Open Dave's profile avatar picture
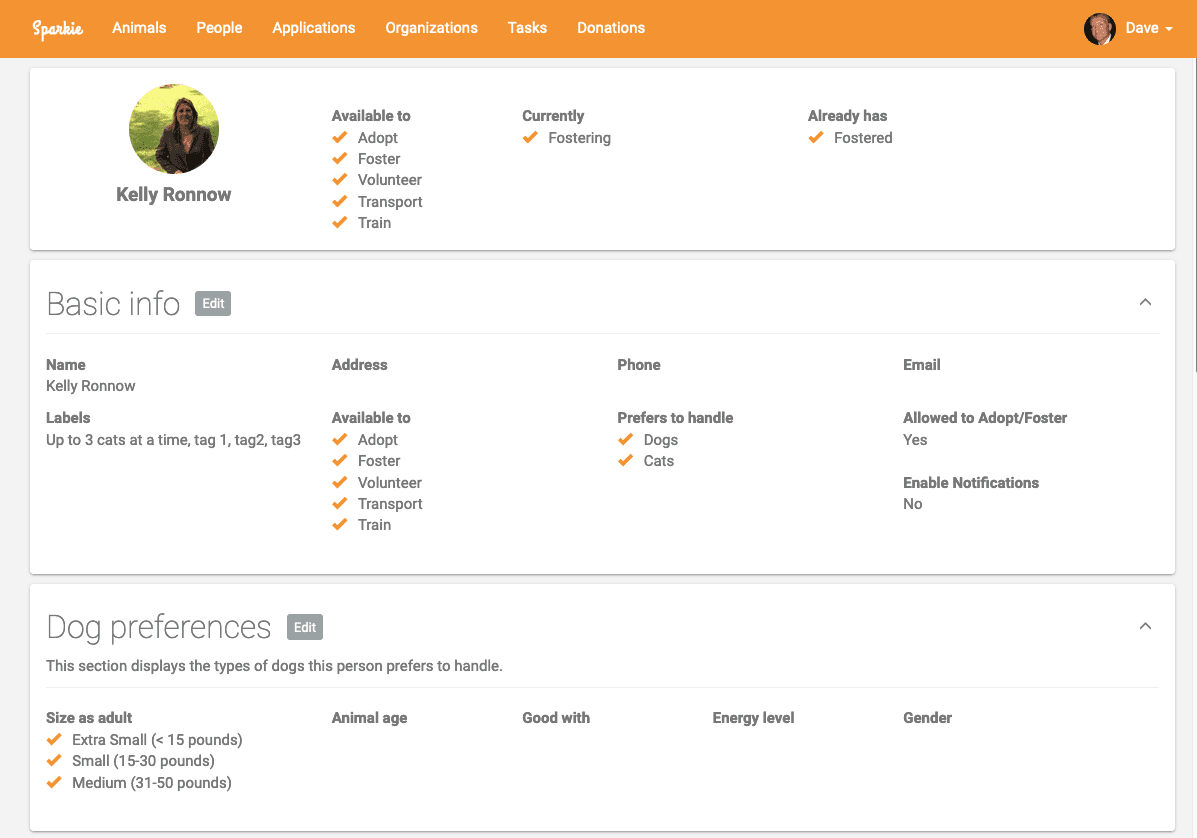Screen dimensions: 1197x838 1099,29
